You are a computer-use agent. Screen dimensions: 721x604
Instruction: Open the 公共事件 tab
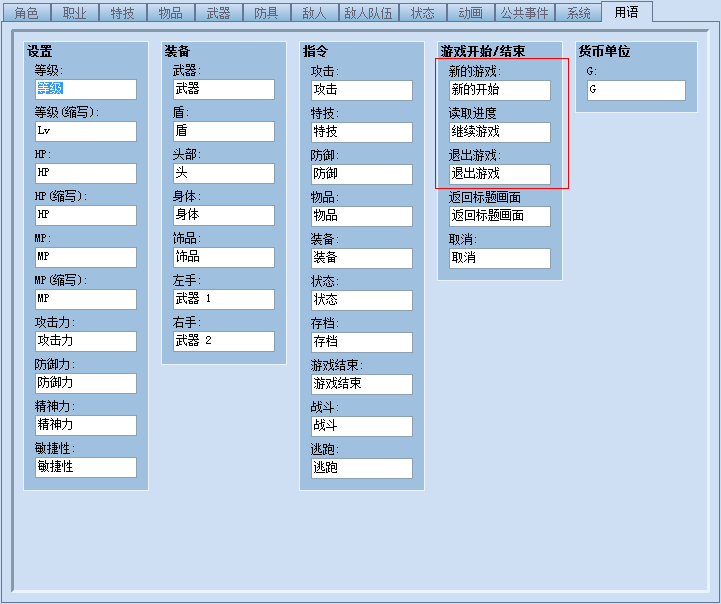tap(524, 12)
